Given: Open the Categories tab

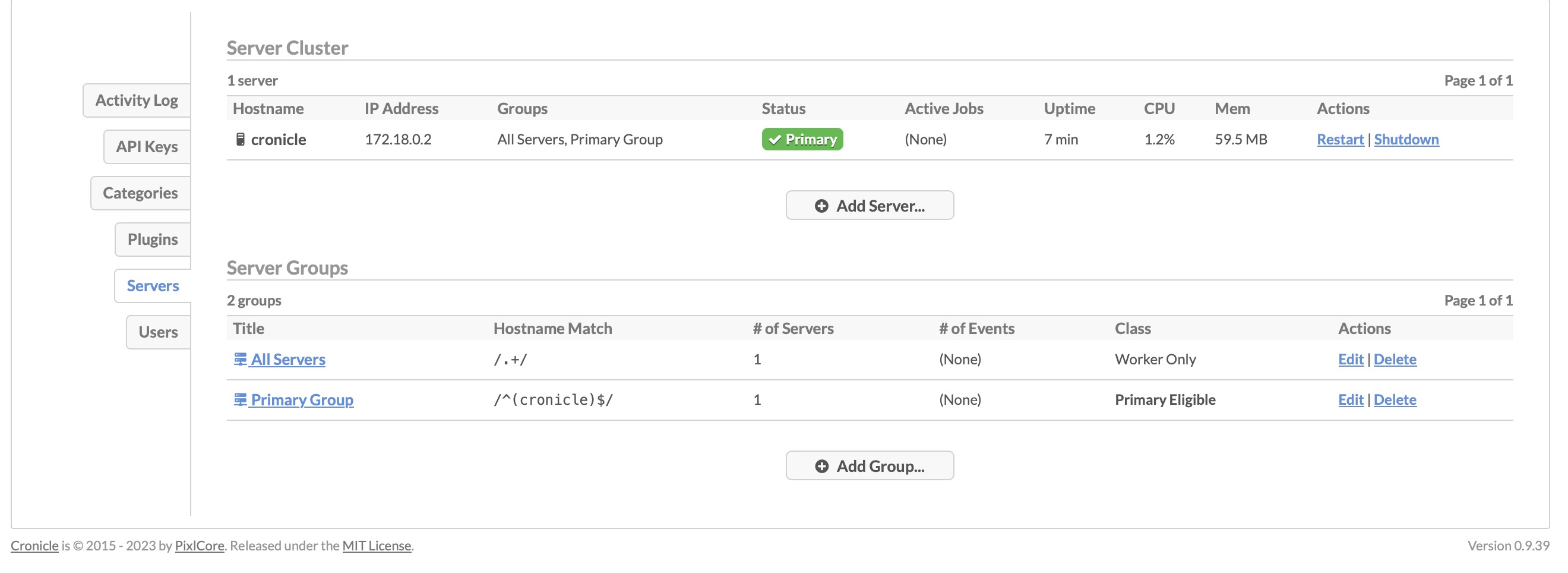Looking at the screenshot, I should 140,193.
